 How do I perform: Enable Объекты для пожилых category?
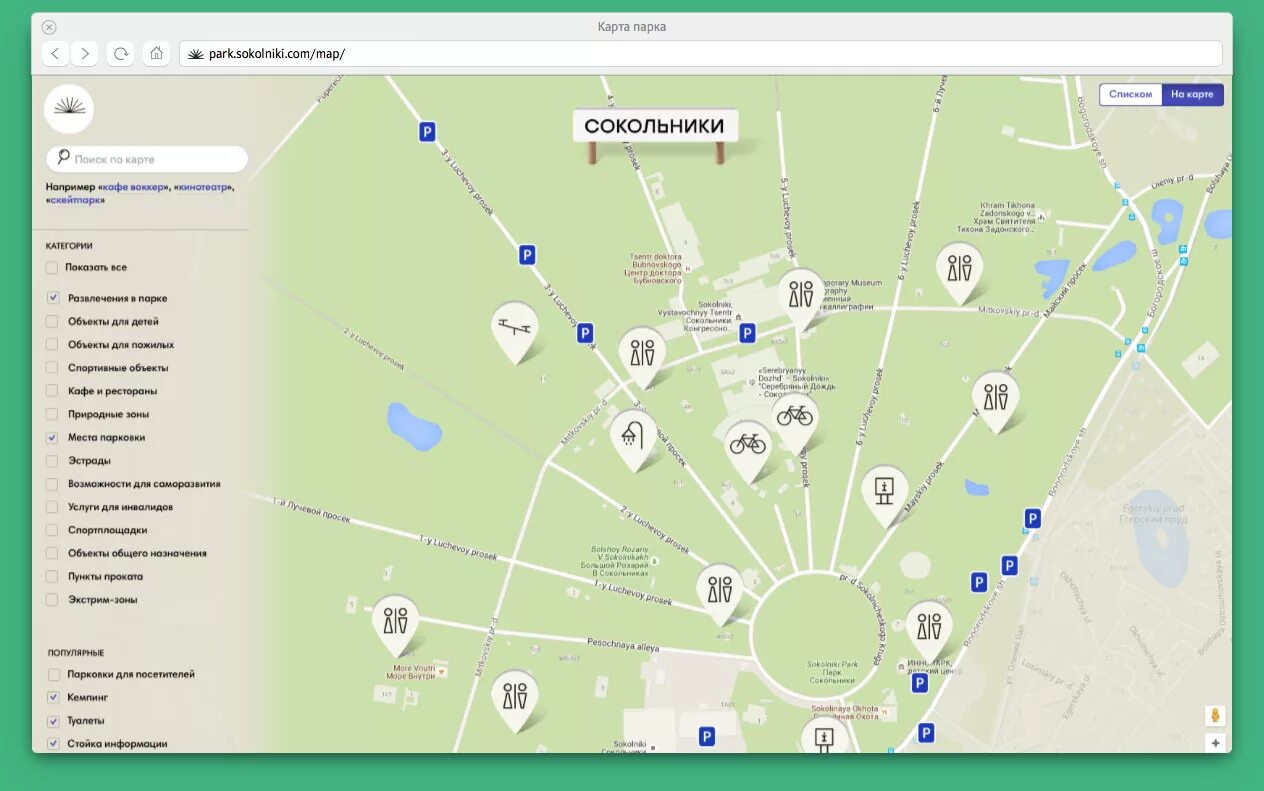51,345
